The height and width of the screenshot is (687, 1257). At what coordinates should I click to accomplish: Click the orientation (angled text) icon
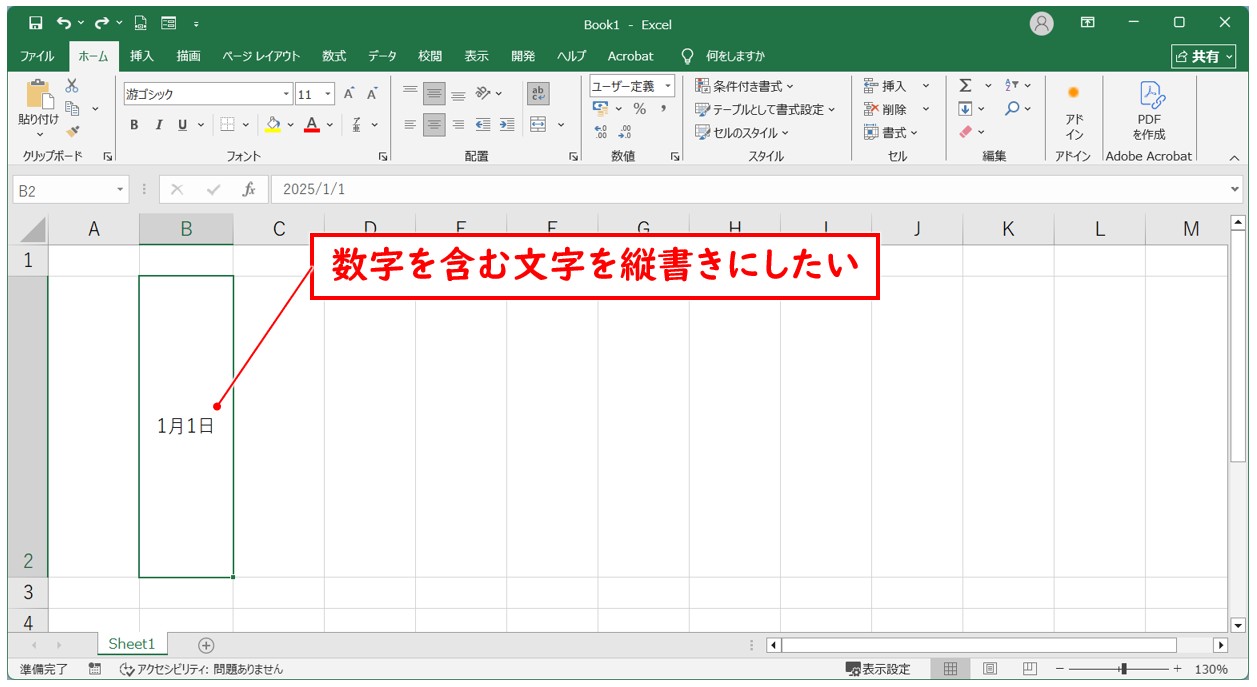tap(483, 93)
